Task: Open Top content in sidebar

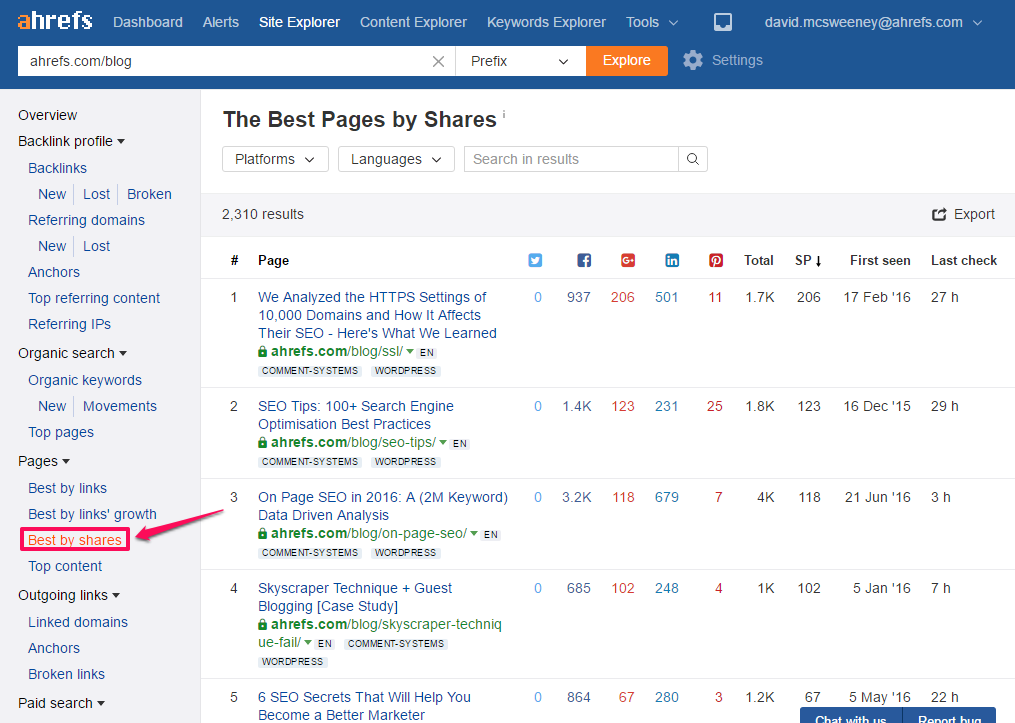Action: pos(65,566)
